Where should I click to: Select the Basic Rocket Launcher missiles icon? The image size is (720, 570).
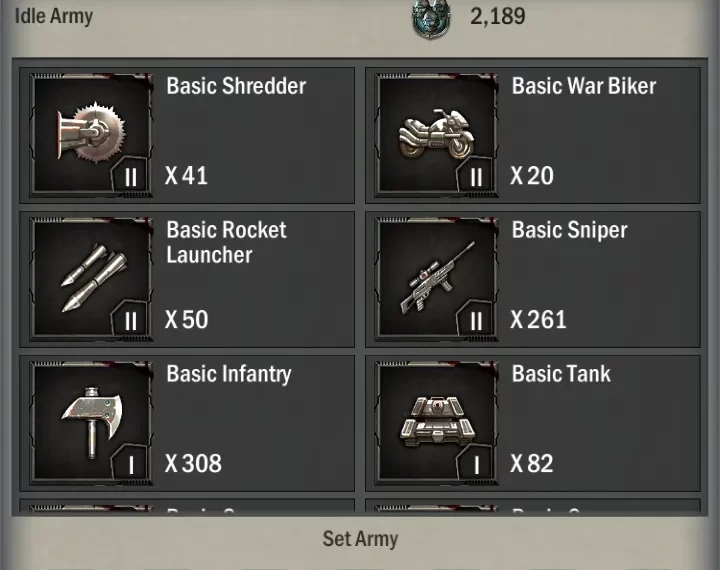[x=94, y=278]
